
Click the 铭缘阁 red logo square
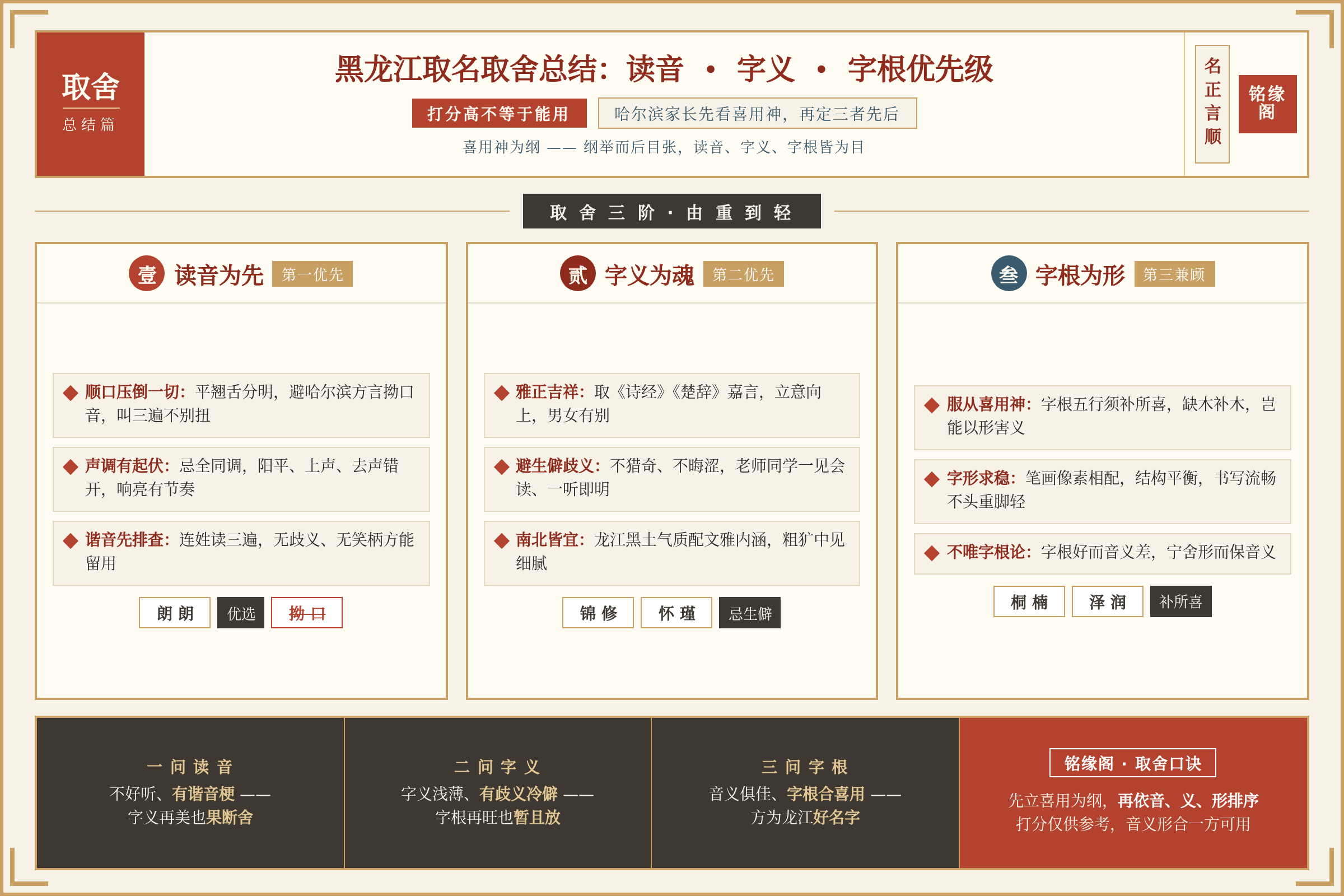1267,104
